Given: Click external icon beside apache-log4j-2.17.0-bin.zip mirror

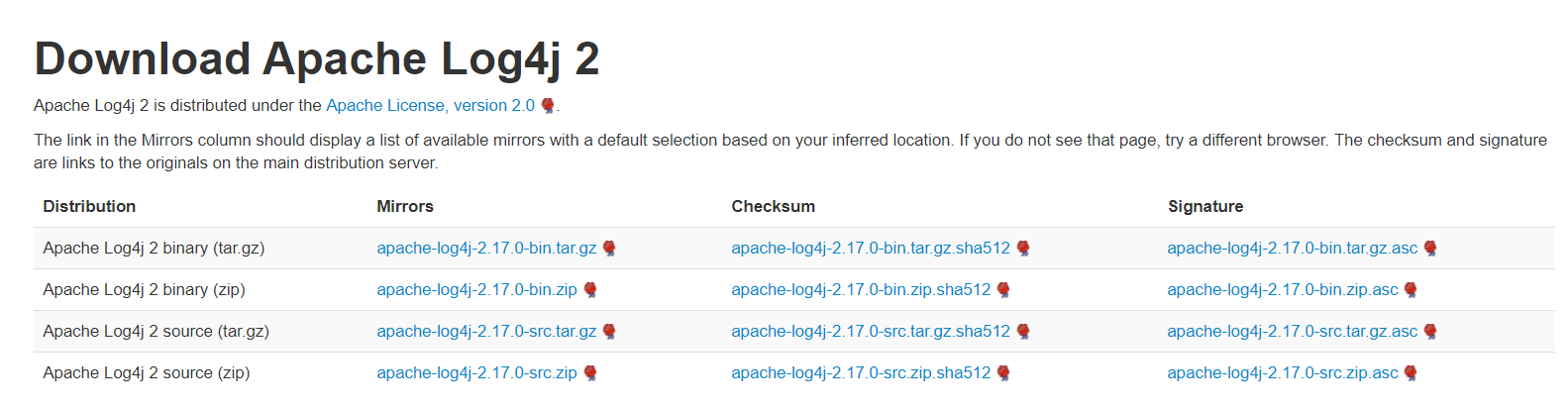Looking at the screenshot, I should 590,290.
